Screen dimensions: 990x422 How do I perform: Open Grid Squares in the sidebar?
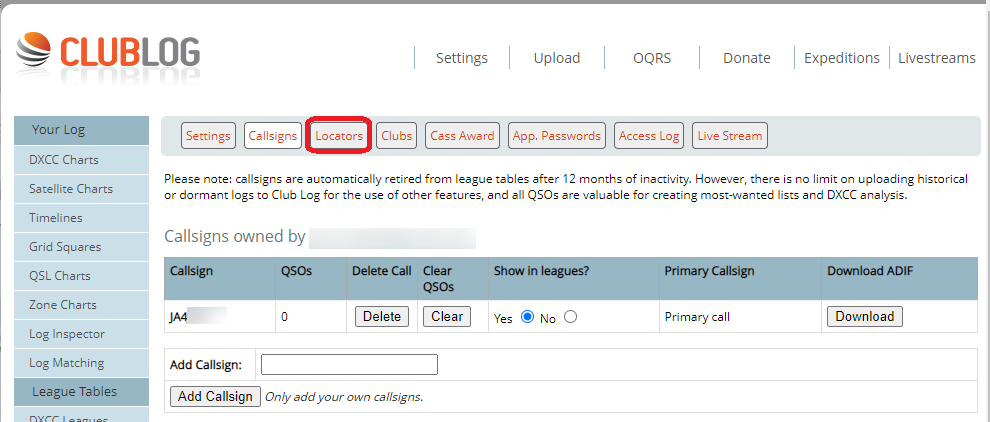(x=65, y=247)
